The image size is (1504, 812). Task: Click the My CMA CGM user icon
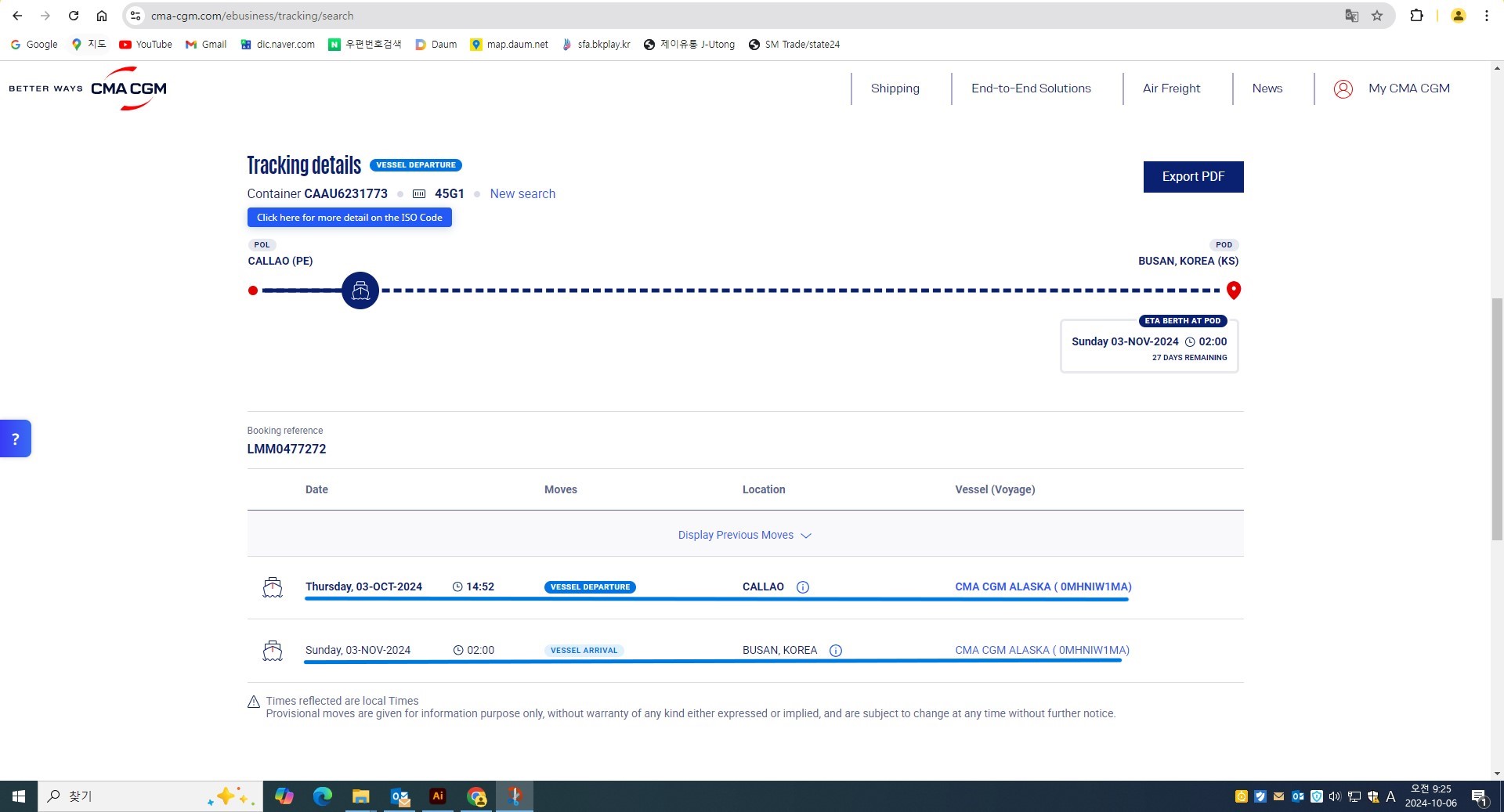1343,88
